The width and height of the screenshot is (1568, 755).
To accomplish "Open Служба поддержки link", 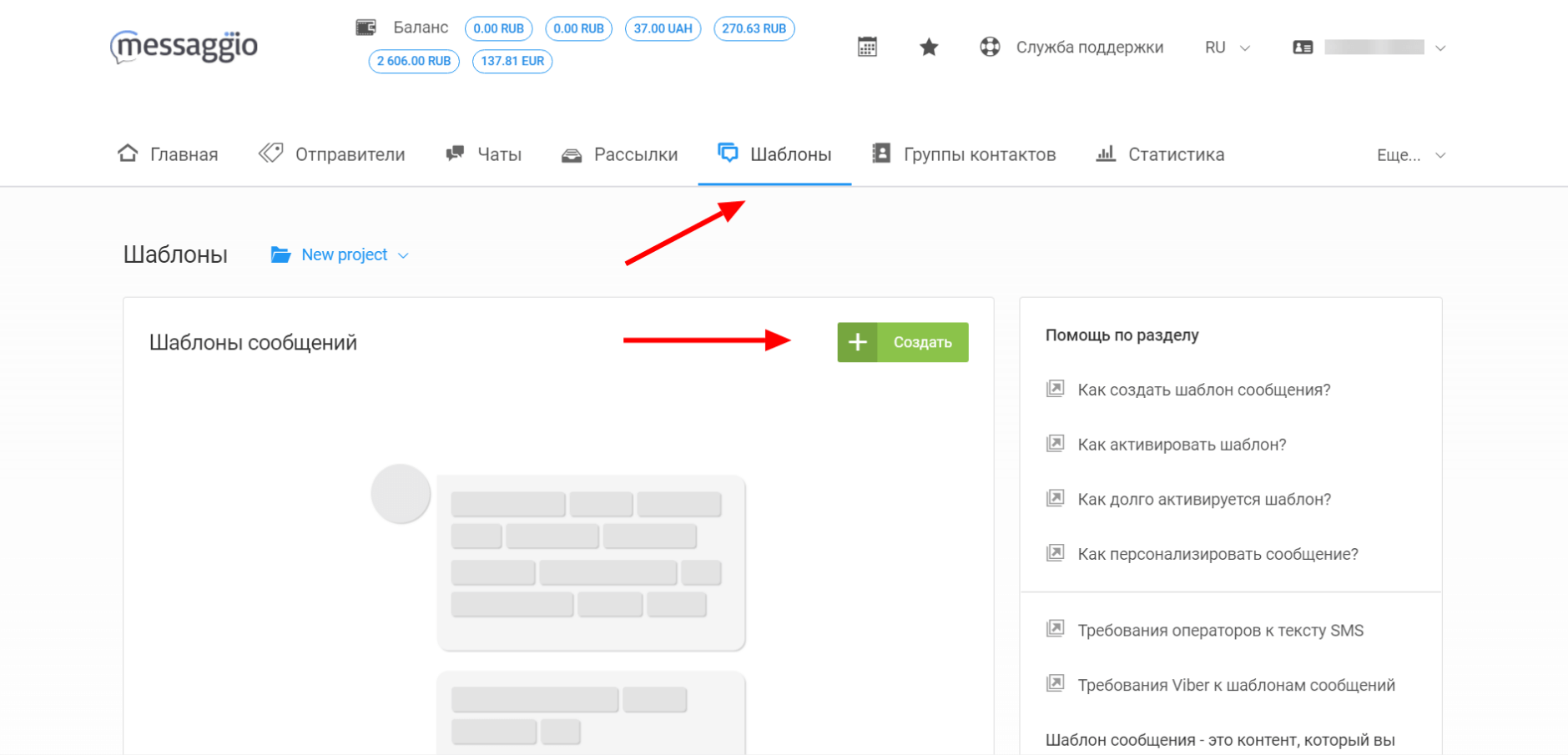I will (x=1090, y=48).
